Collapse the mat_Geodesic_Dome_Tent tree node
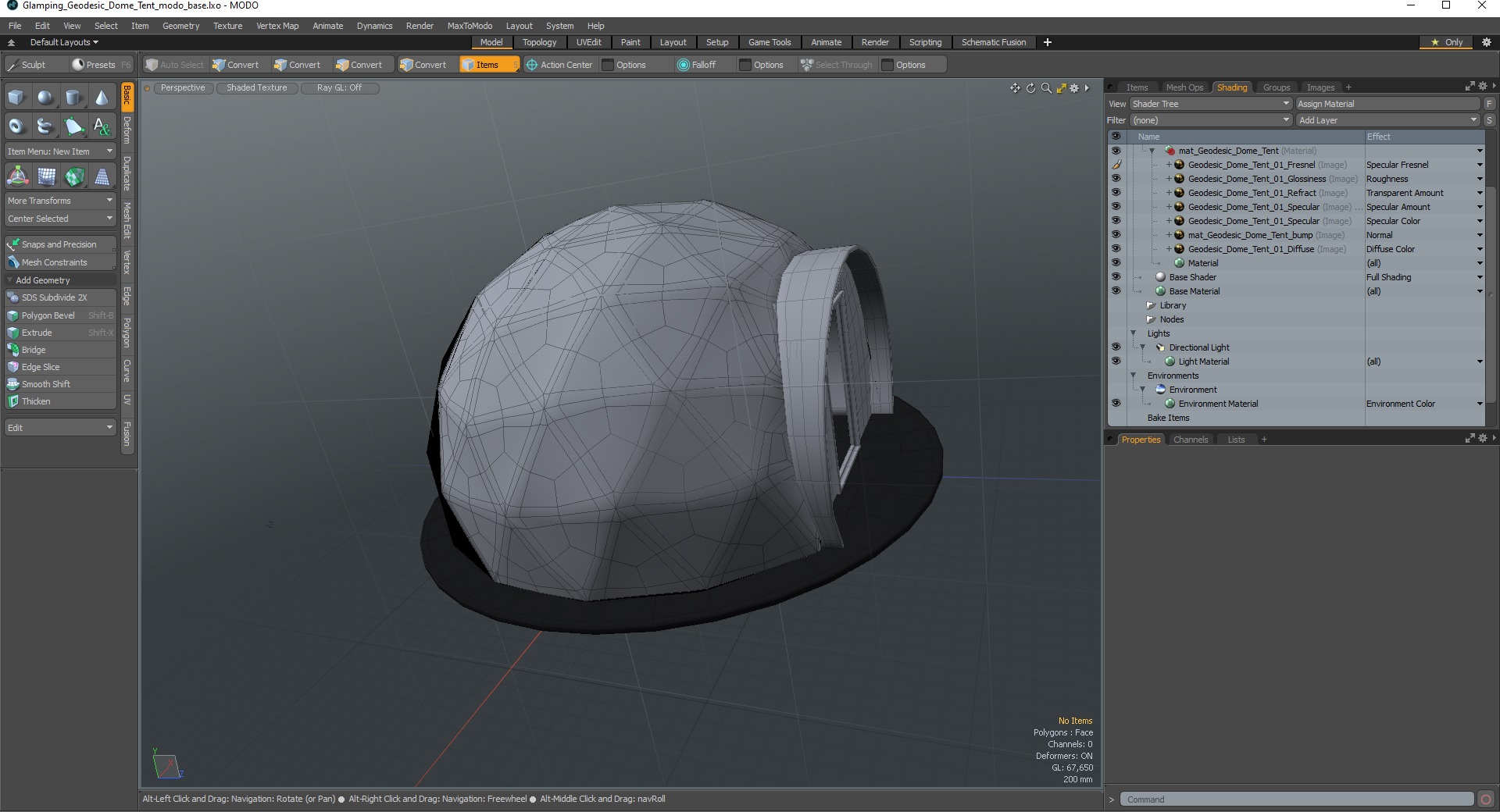This screenshot has height=812, width=1500. (1152, 151)
